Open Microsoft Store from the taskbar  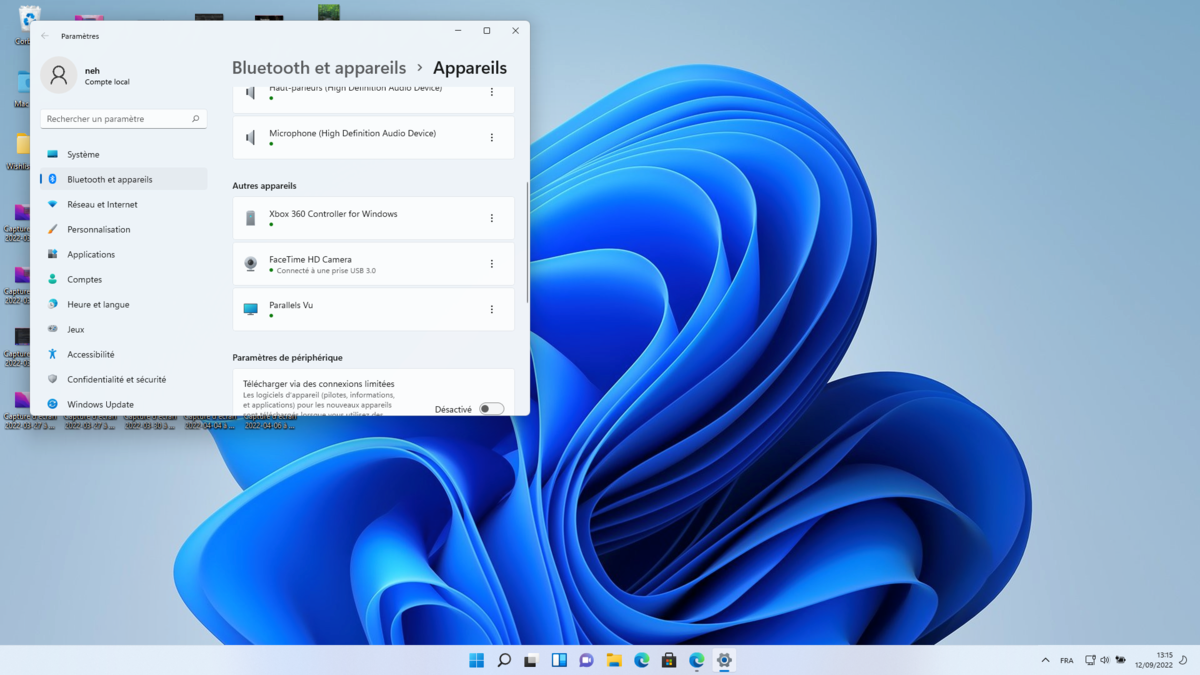[669, 660]
